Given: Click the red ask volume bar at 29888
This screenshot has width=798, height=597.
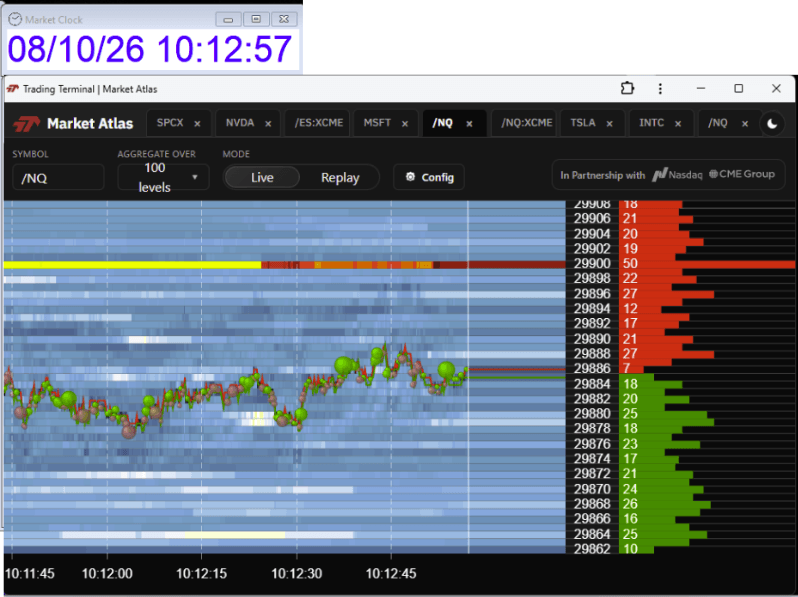Looking at the screenshot, I should (x=667, y=354).
